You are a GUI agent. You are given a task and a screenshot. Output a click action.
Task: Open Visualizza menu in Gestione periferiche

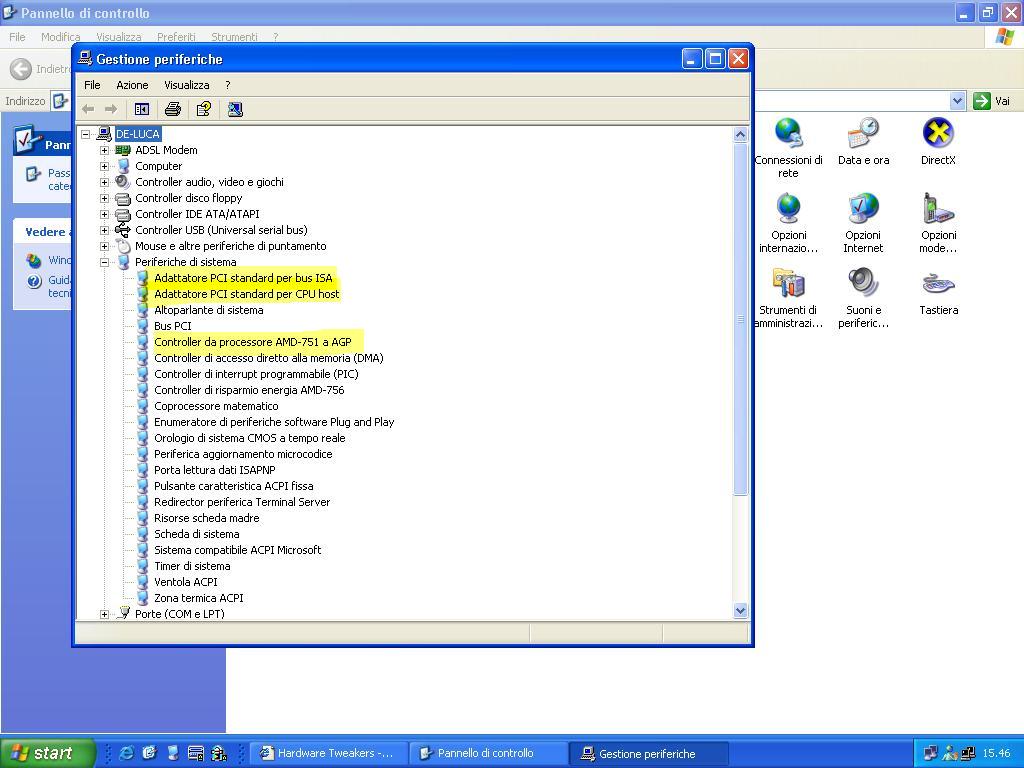pyautogui.click(x=187, y=85)
